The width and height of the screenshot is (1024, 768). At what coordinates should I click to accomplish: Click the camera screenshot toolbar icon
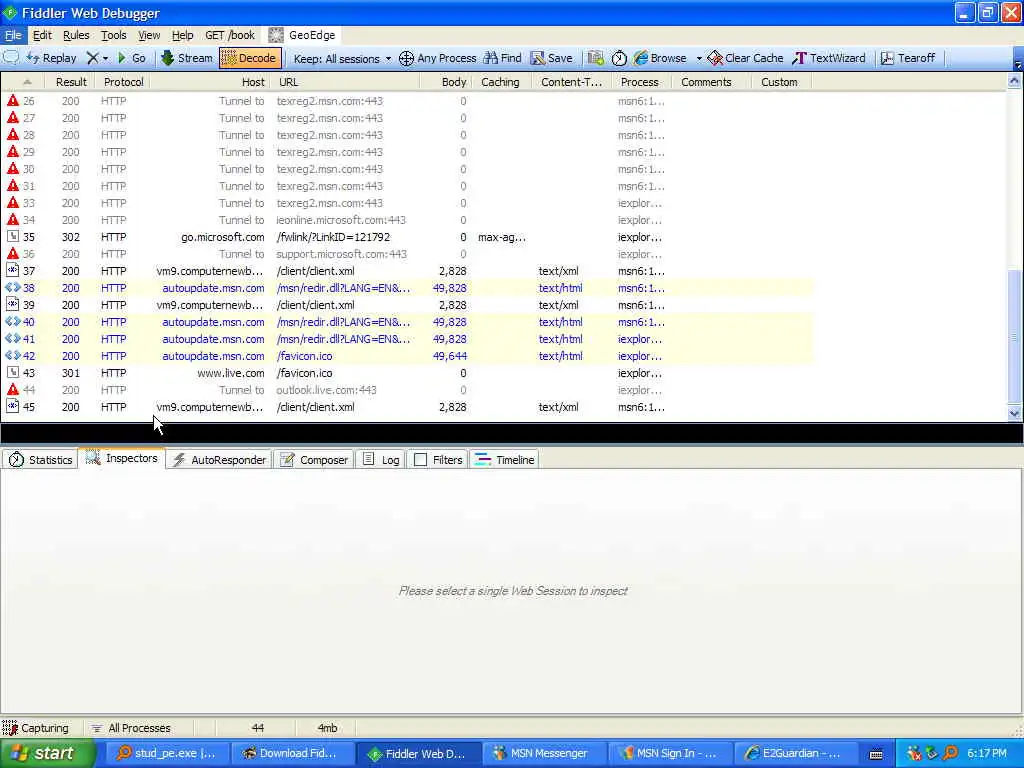(595, 58)
